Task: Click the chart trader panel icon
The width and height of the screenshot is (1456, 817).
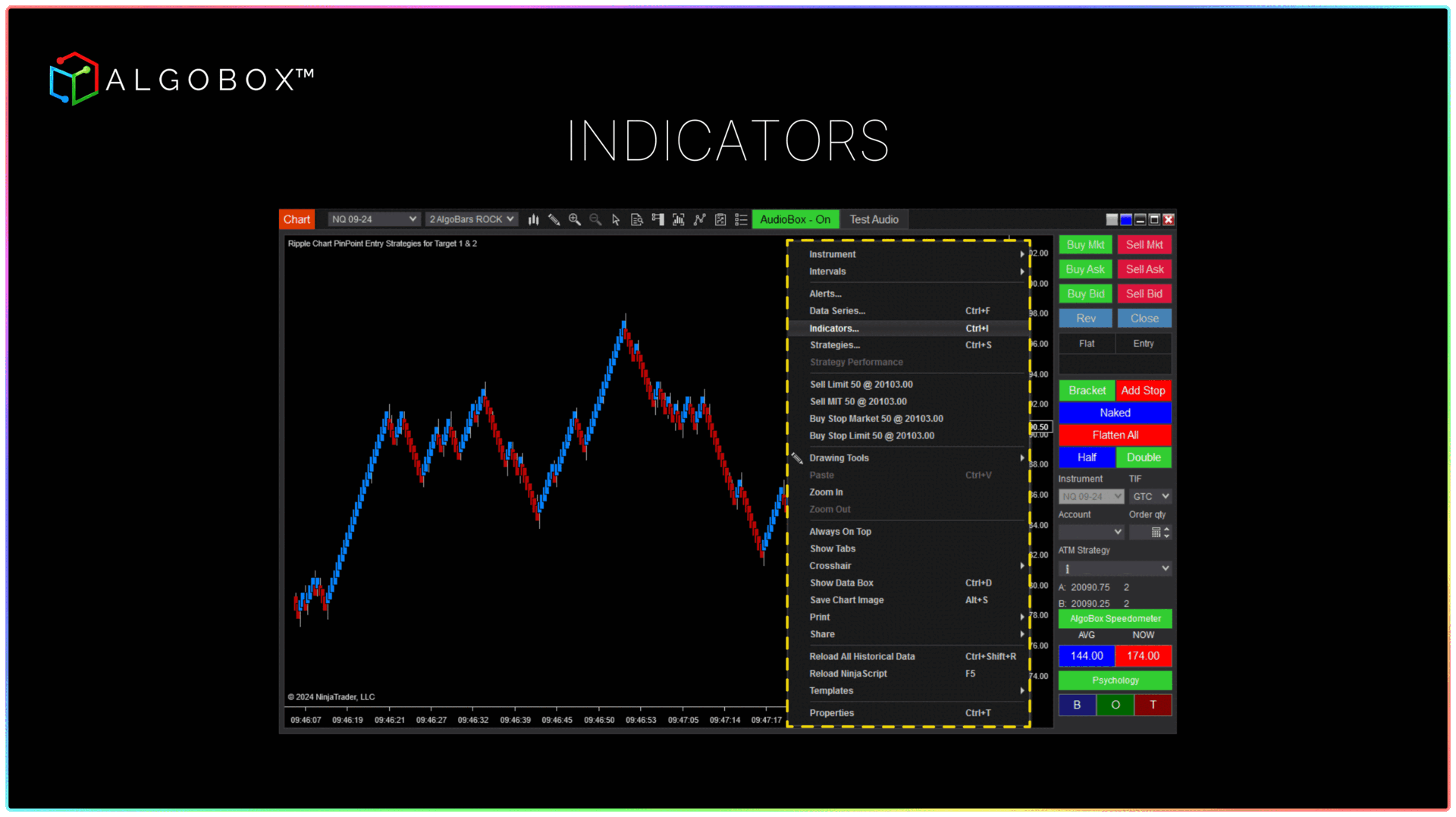Action: (657, 219)
